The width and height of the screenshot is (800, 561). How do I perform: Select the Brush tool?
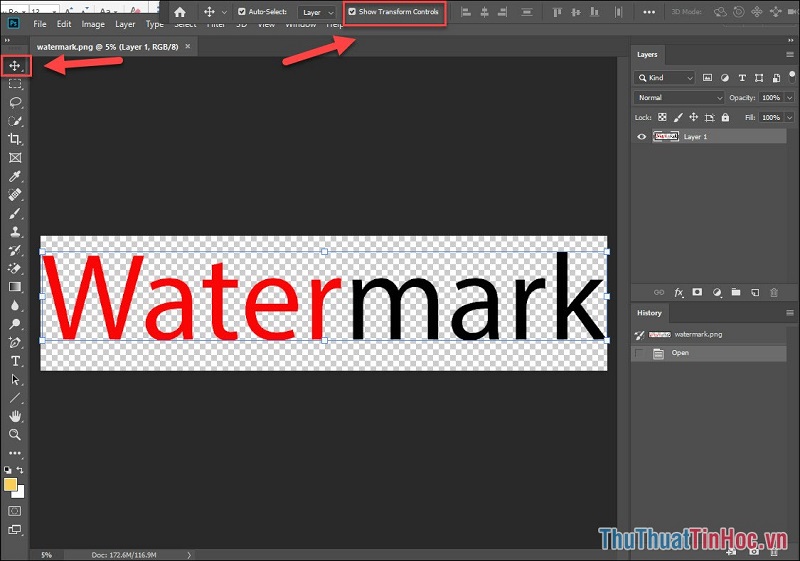tap(15, 213)
